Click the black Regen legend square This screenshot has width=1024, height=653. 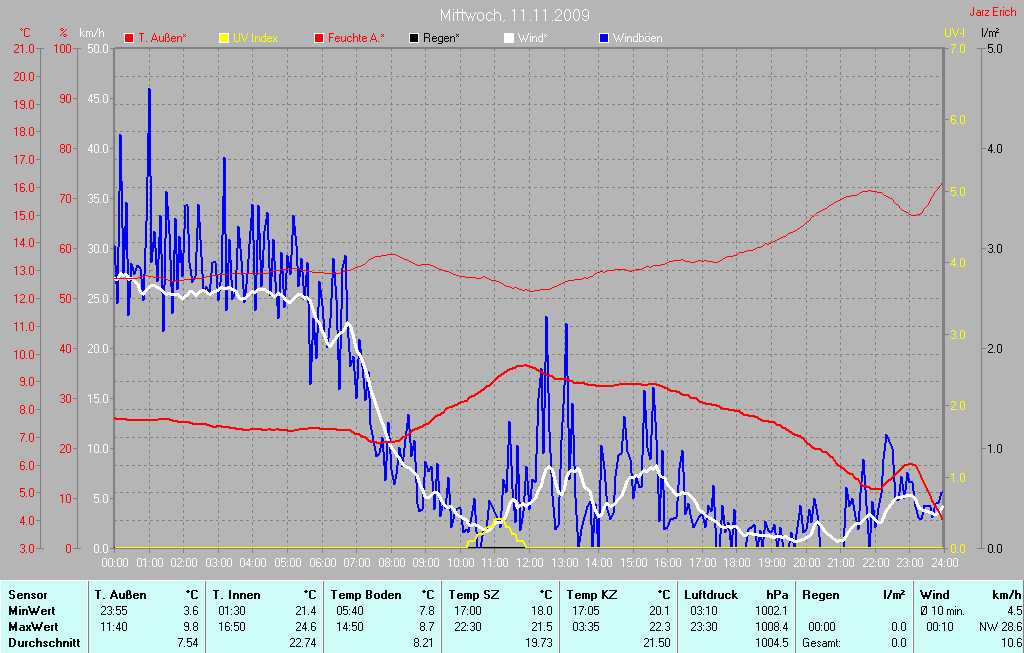413,38
